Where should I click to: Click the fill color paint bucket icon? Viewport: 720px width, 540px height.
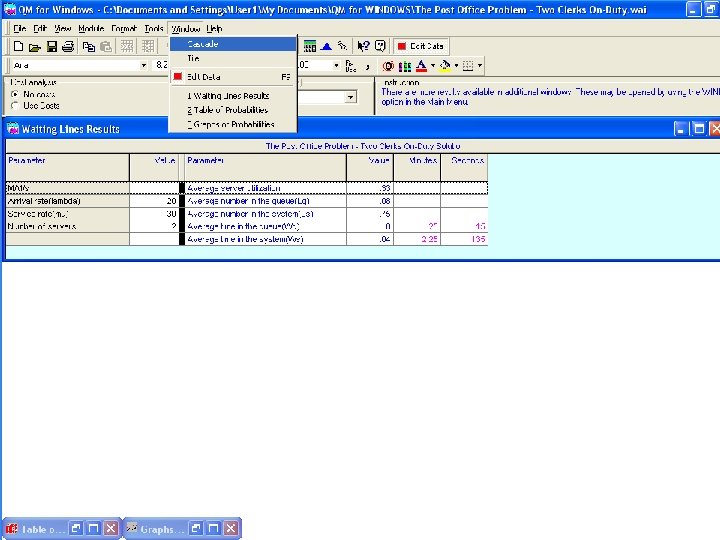(444, 66)
